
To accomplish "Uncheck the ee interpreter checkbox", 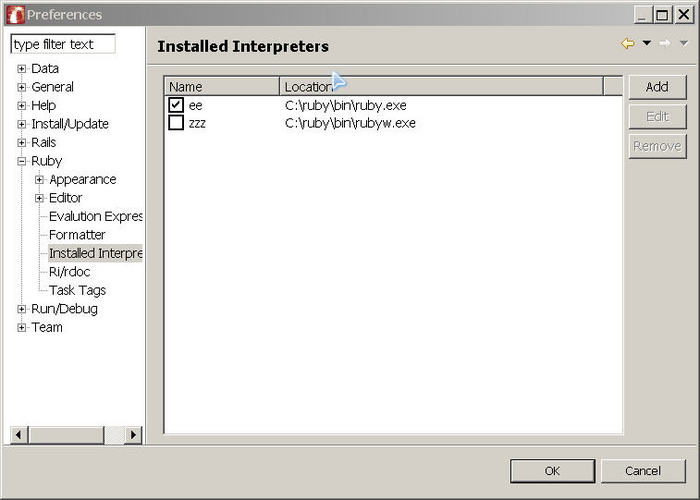I will pyautogui.click(x=176, y=105).
